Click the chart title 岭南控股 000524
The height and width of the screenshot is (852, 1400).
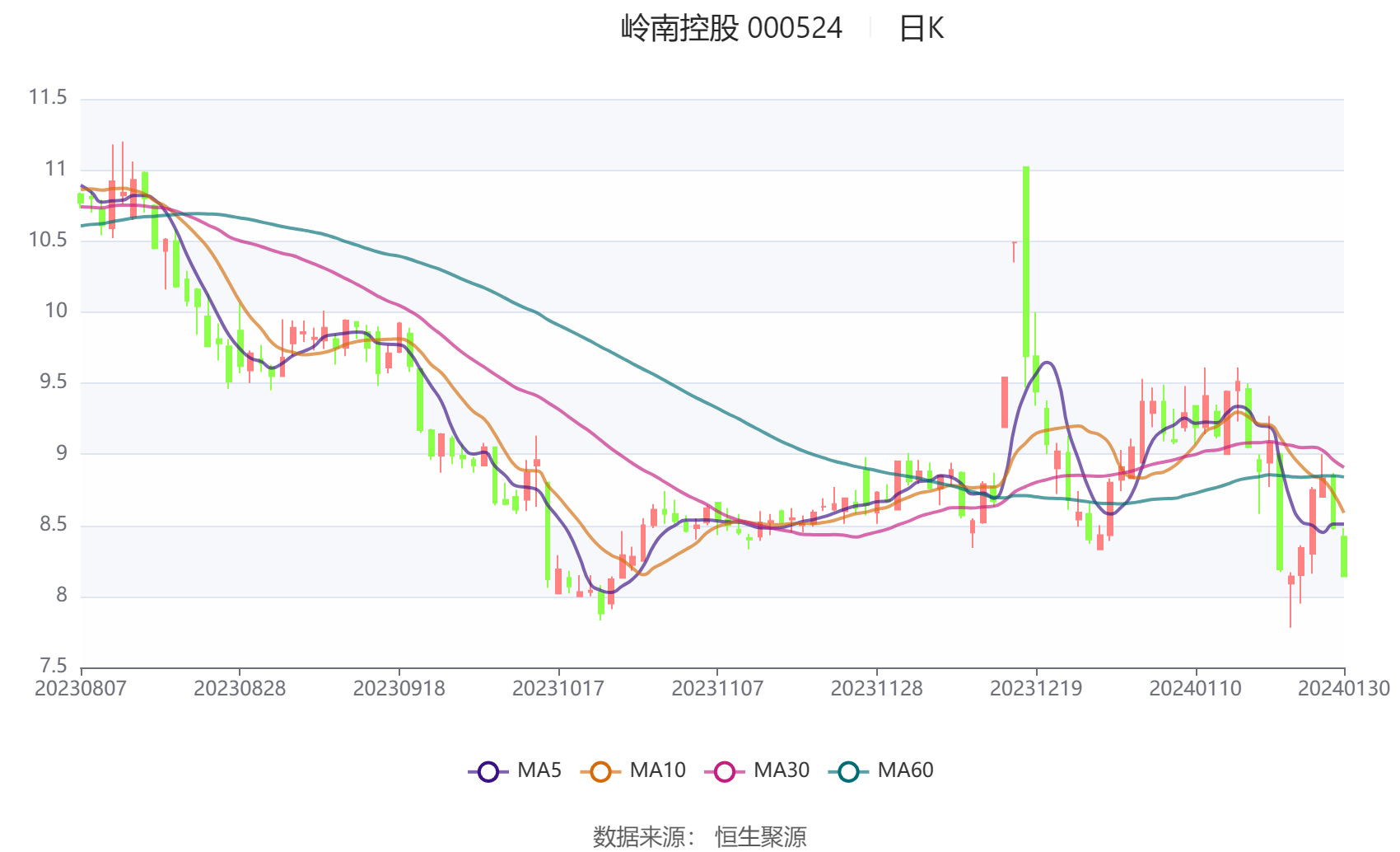[x=732, y=28]
